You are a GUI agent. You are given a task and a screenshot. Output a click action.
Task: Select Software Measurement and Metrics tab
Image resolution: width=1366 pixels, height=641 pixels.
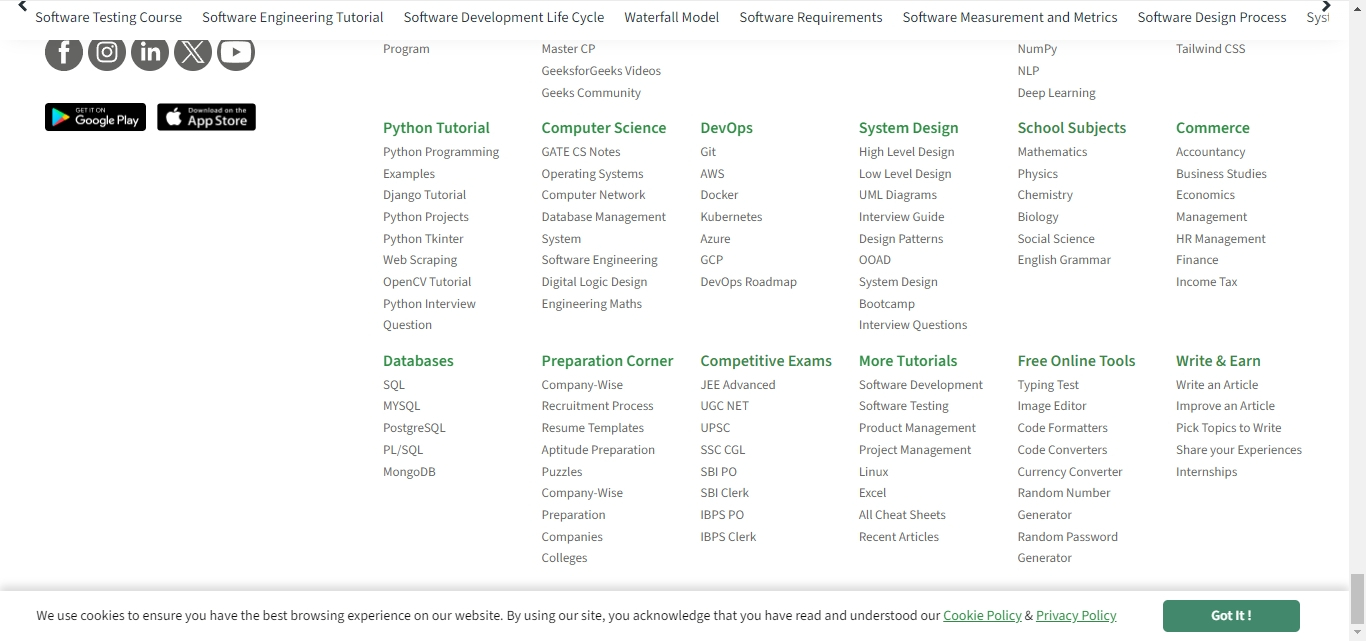point(1010,17)
